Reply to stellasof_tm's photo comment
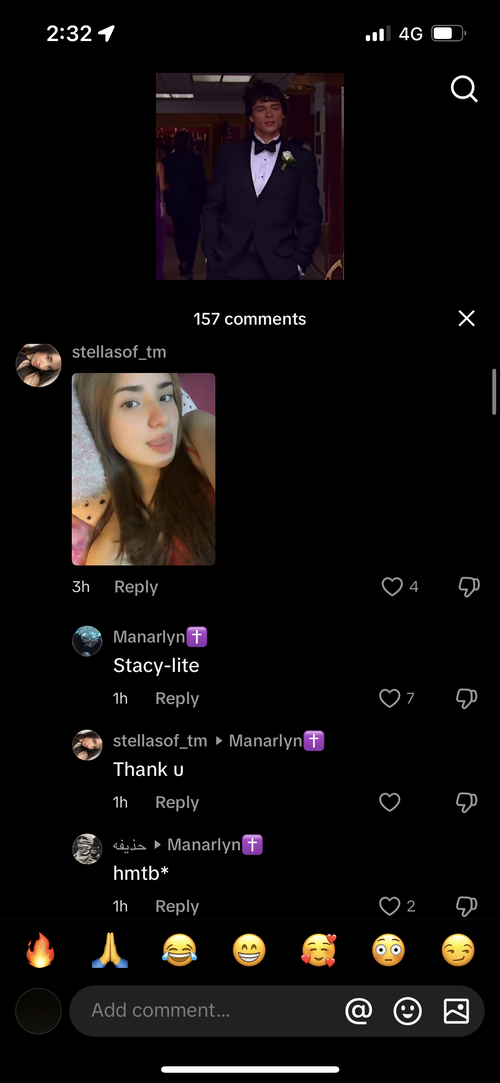 click(x=136, y=586)
